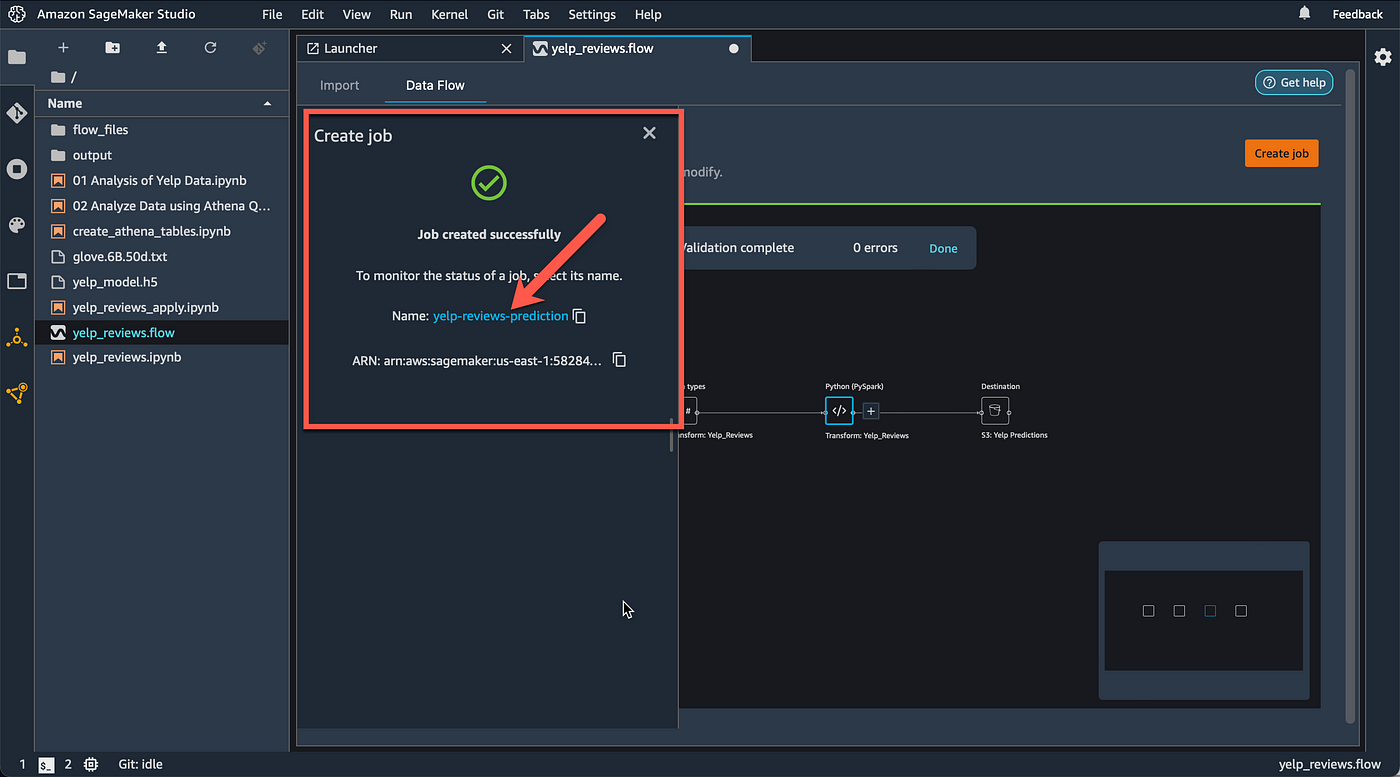Screen dimensions: 1400x777
Task: Open the File menu
Action: pos(272,14)
